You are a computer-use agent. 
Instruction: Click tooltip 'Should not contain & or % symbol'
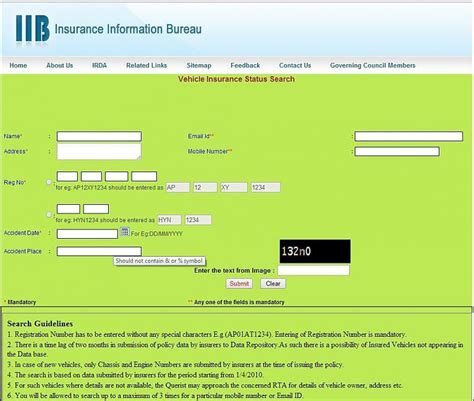click(x=159, y=261)
